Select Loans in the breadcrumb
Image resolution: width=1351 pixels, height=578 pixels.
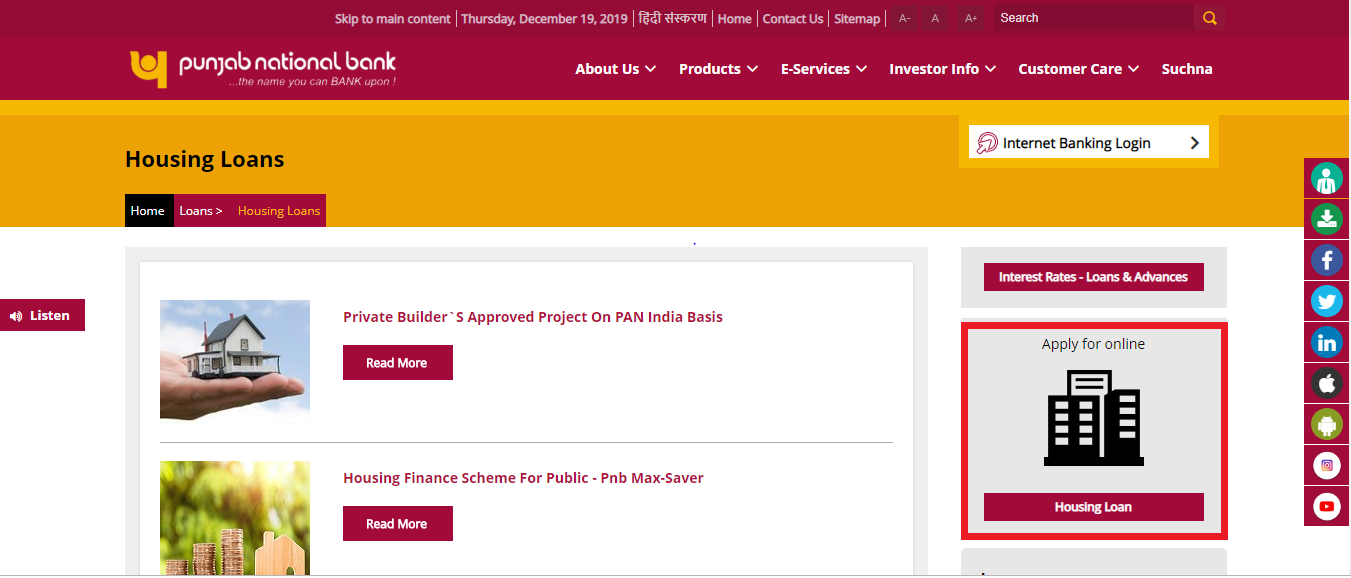click(201, 211)
